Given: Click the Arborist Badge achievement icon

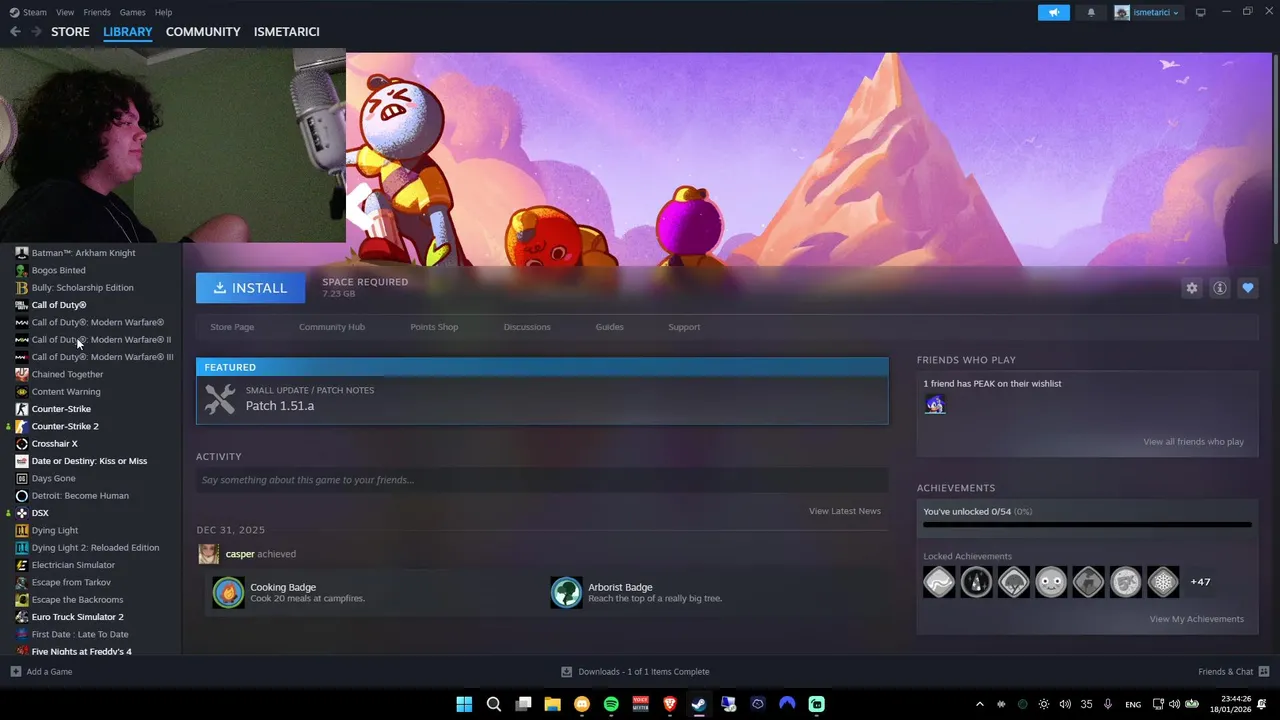Looking at the screenshot, I should click(x=566, y=592).
